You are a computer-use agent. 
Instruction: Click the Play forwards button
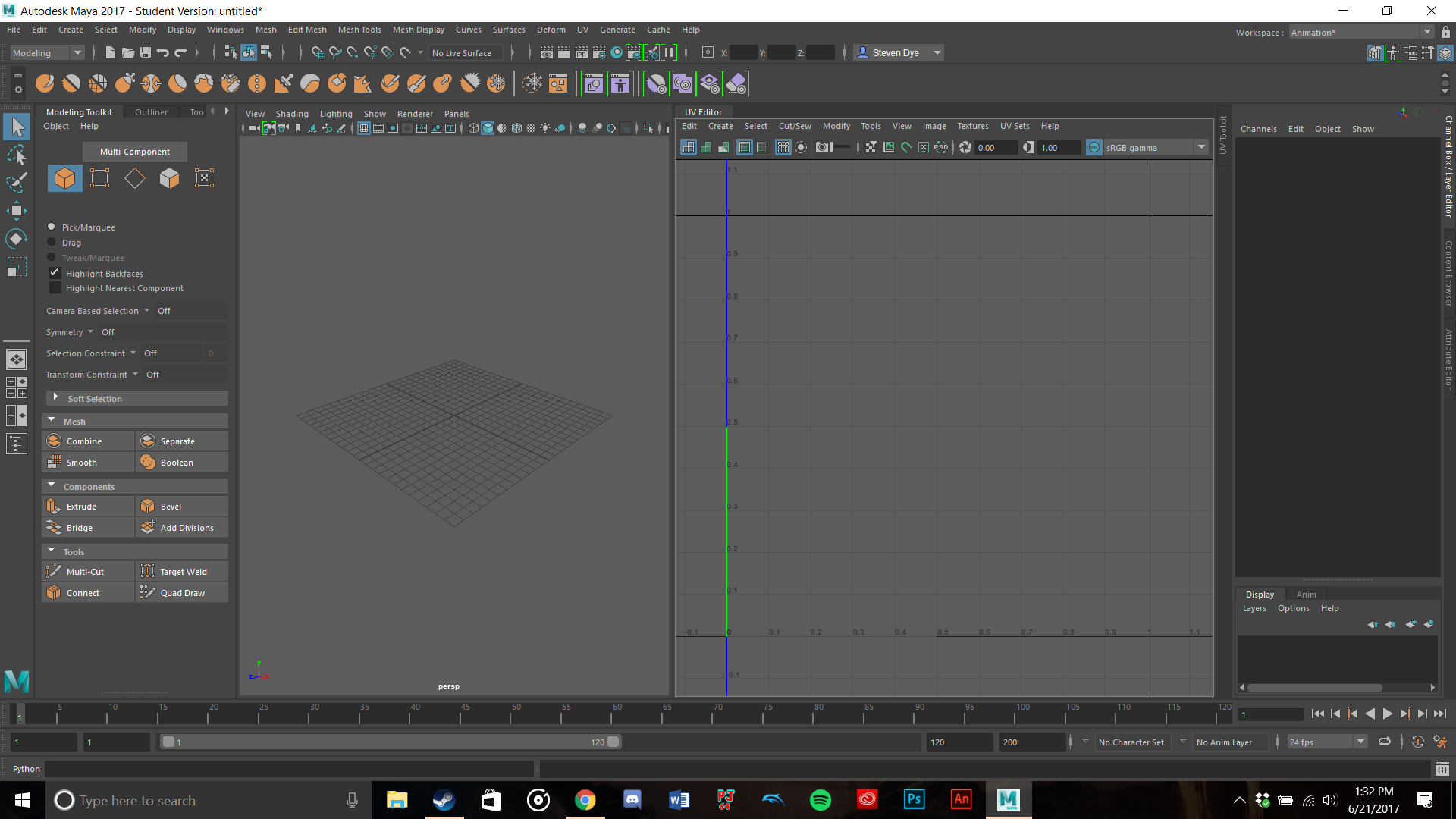1387,714
